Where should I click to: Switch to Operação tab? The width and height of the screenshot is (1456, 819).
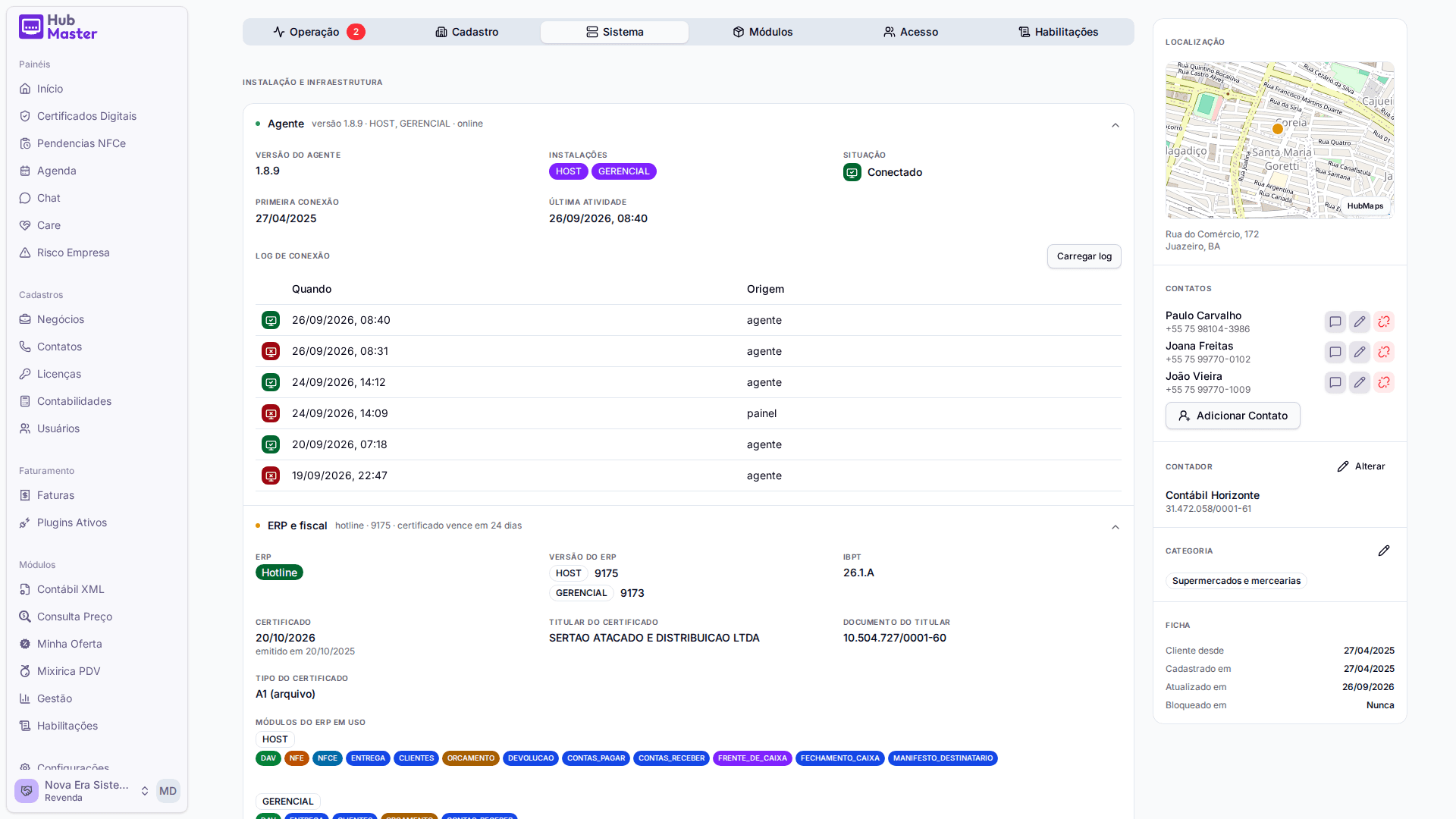click(x=318, y=32)
